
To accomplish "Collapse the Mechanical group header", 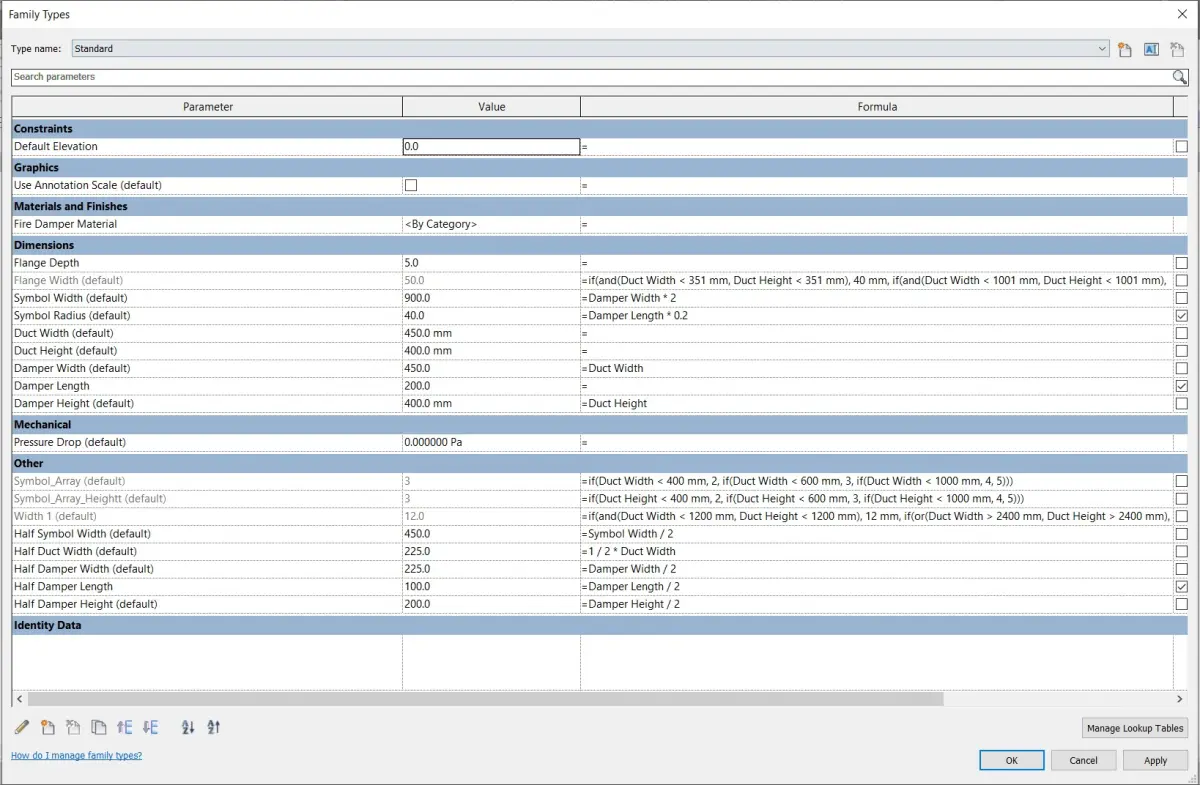I will [x=598, y=424].
